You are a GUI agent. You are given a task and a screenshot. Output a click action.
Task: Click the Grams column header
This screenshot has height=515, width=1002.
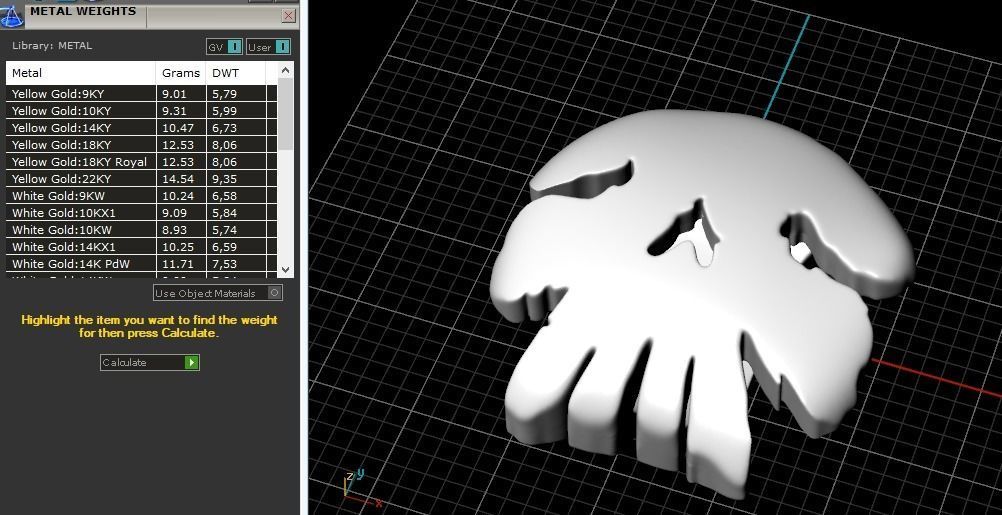coord(181,73)
